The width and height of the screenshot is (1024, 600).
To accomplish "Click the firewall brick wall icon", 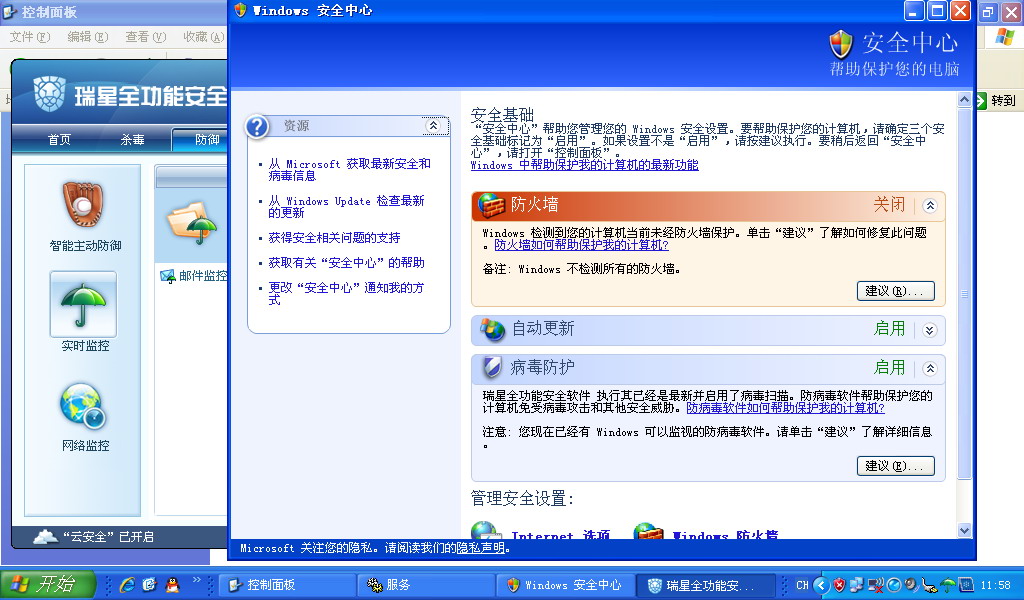I will point(492,205).
